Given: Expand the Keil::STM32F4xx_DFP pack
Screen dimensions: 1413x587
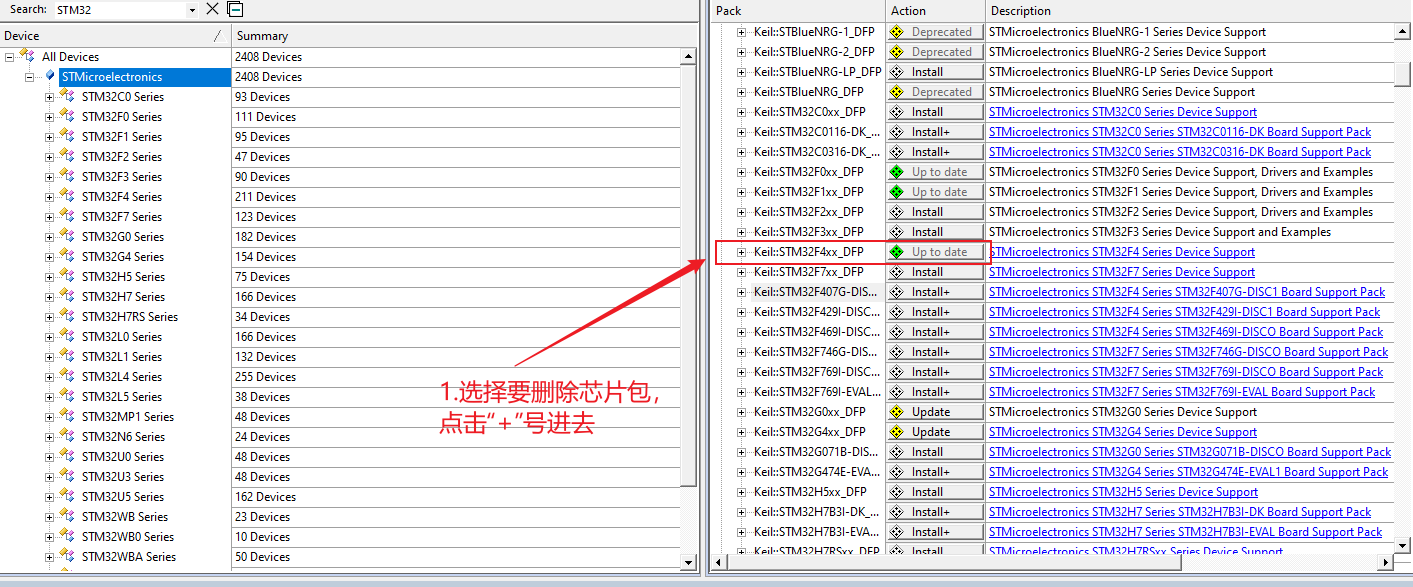Looking at the screenshot, I should 742,252.
